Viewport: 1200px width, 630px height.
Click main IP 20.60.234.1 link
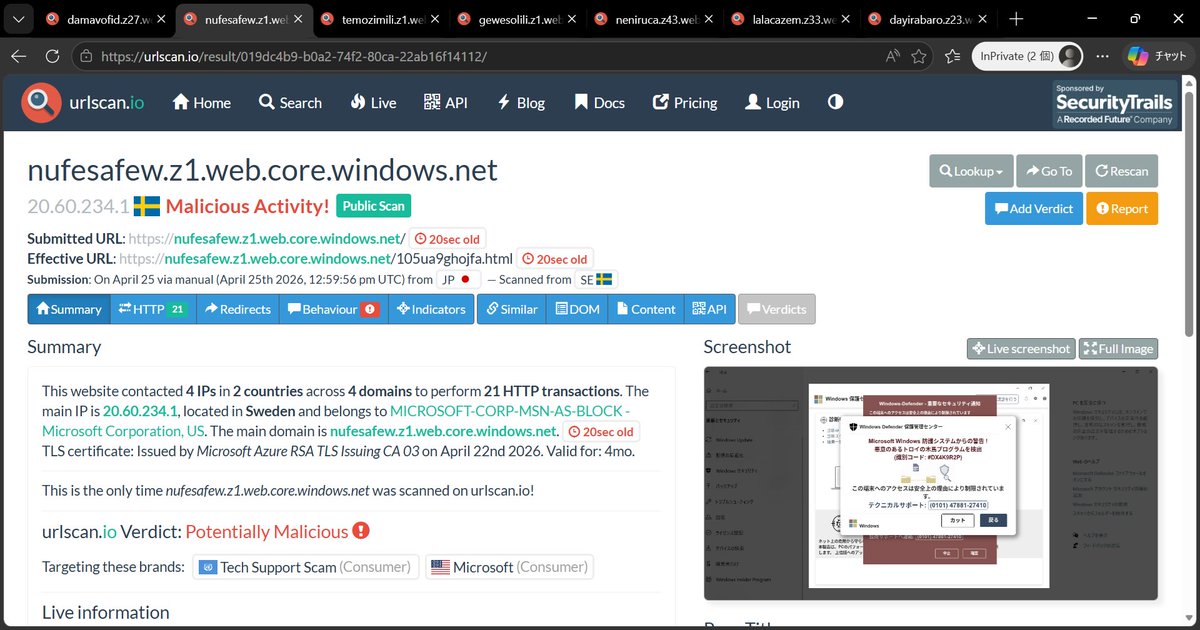tap(140, 411)
